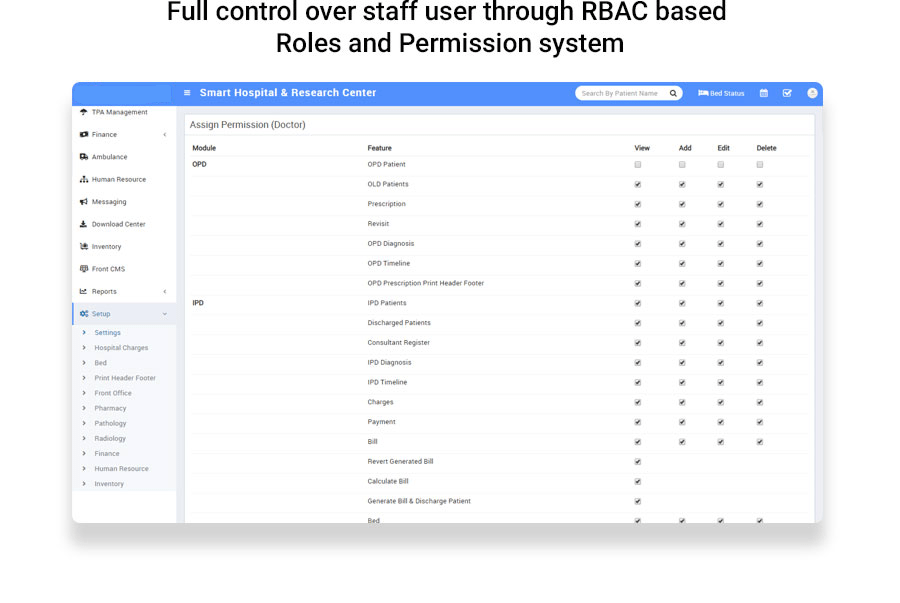The height and width of the screenshot is (603, 900).
Task: Select Pharmacy in Setup submenu
Action: [x=110, y=408]
